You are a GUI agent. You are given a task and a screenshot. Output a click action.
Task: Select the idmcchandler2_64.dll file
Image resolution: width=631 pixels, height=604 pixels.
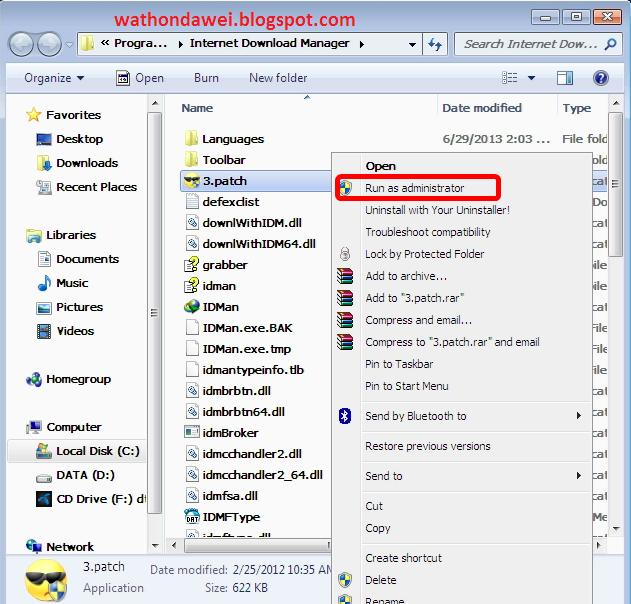pyautogui.click(x=262, y=475)
